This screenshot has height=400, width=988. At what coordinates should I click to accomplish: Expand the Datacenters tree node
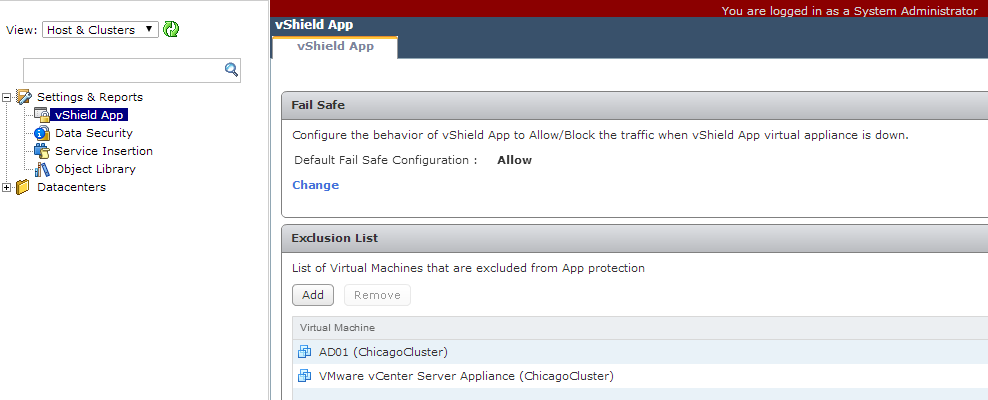tap(7, 187)
